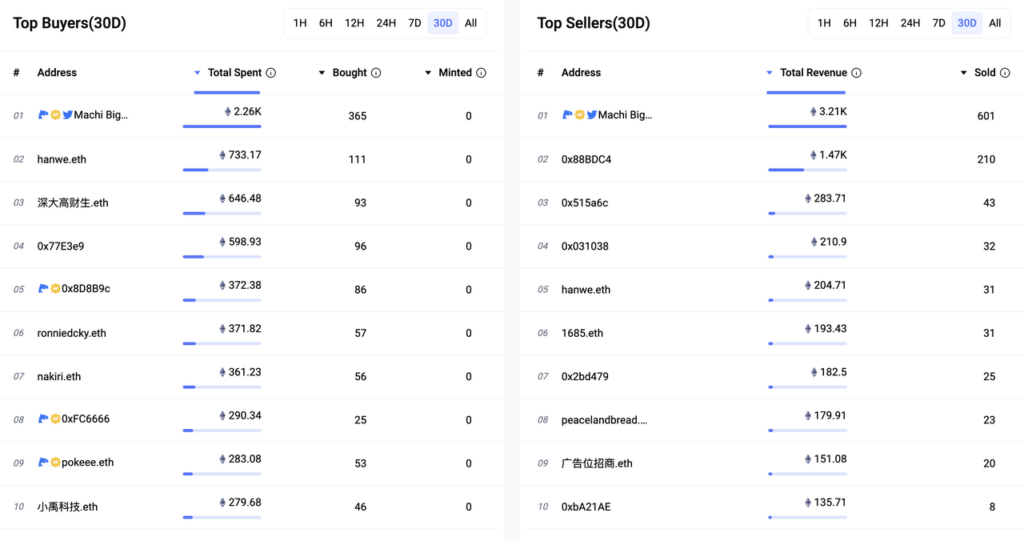1024x541 pixels.
Task: Click info icon next to Bought
Action: [x=376, y=73]
